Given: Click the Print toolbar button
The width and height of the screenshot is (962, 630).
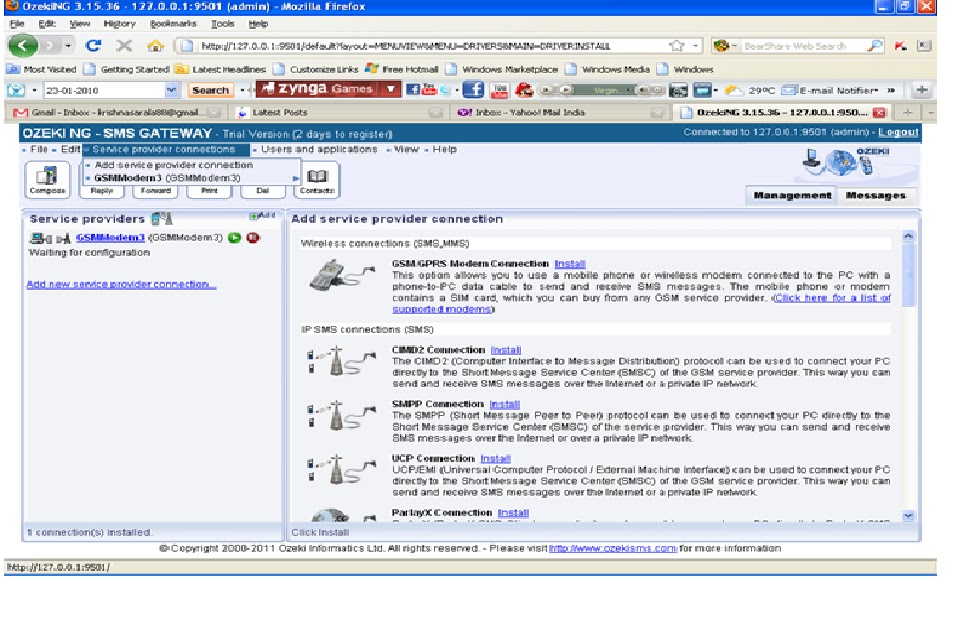Looking at the screenshot, I should [x=209, y=191].
